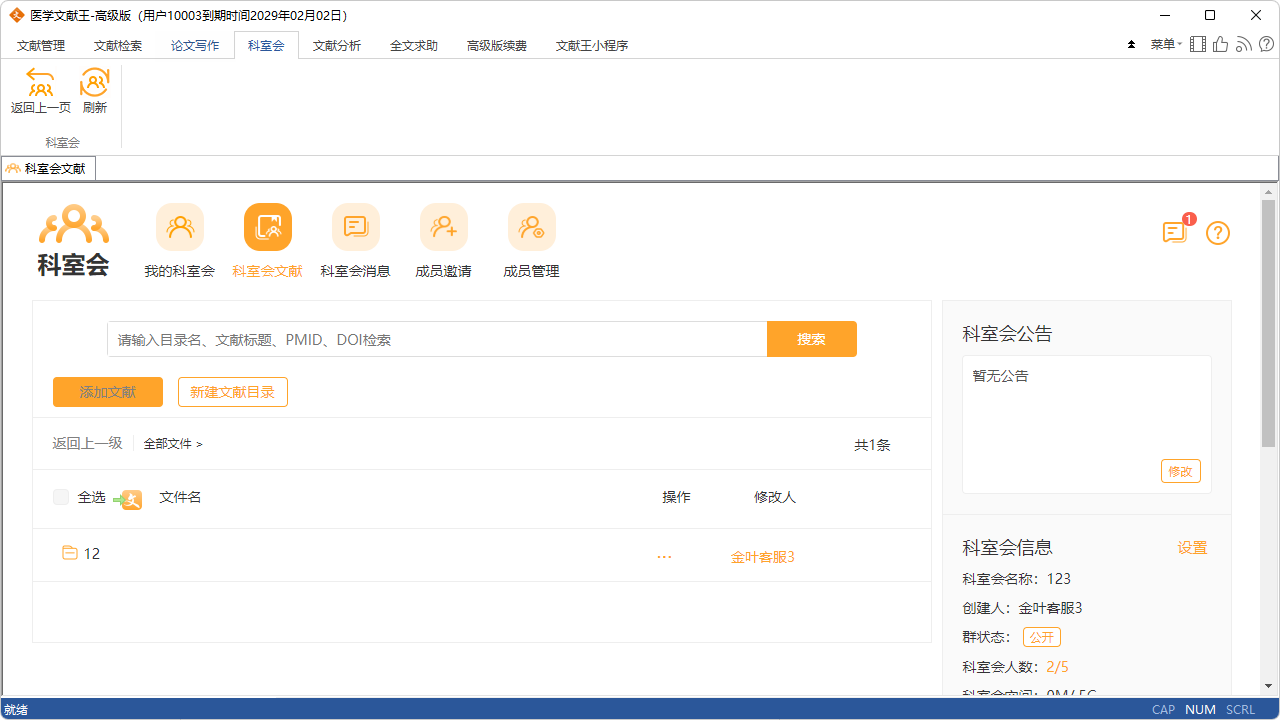Click the 添加文献 button
Viewport: 1280px width, 720px height.
point(107,392)
